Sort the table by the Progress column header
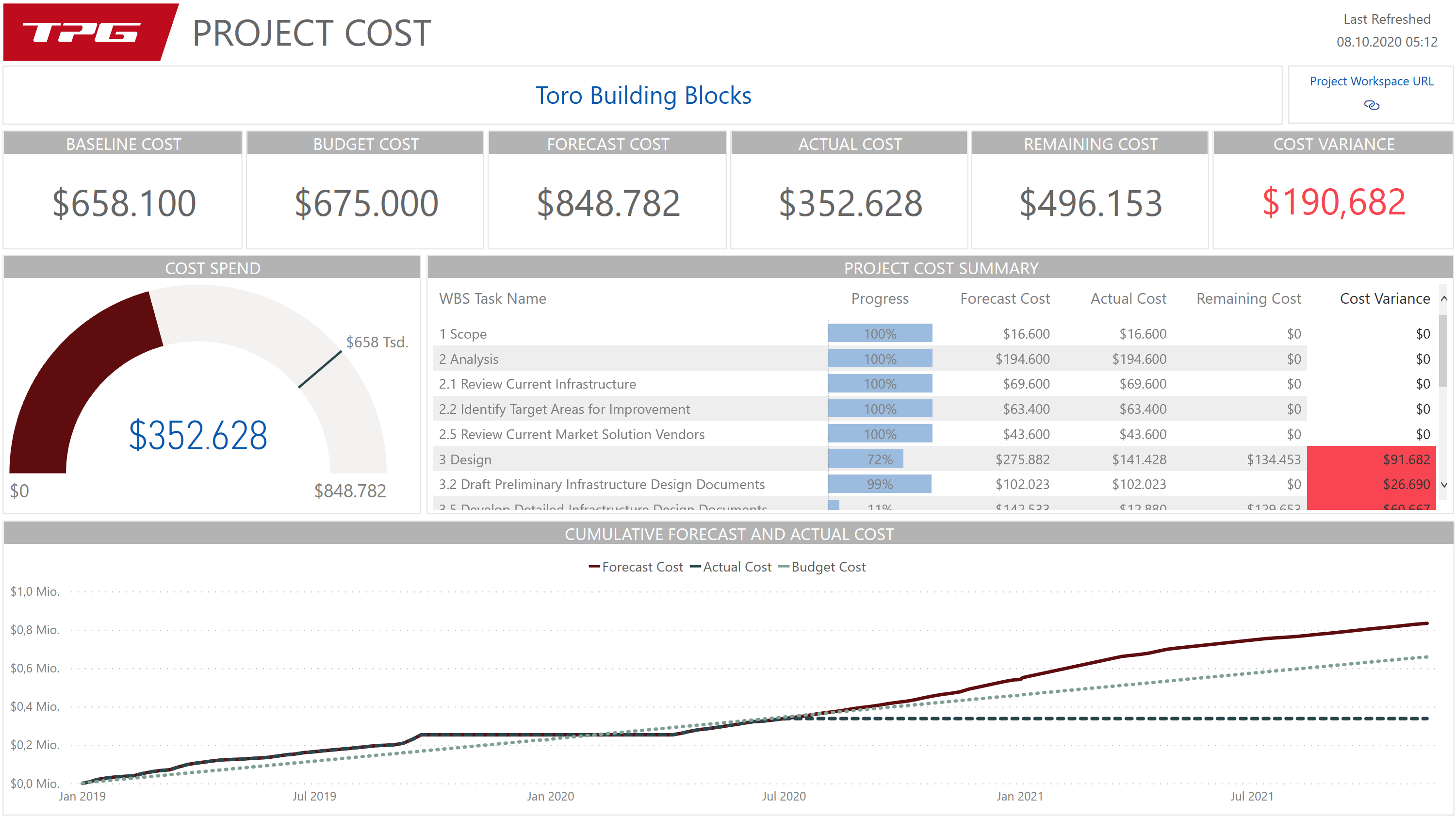 click(880, 298)
